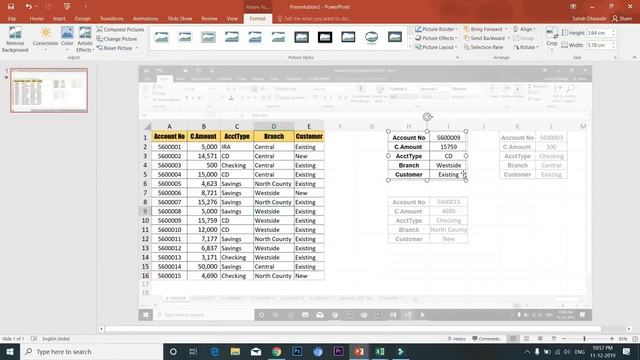Open the Color adjustment dropdown
The width and height of the screenshot is (640, 360).
click(x=67, y=40)
